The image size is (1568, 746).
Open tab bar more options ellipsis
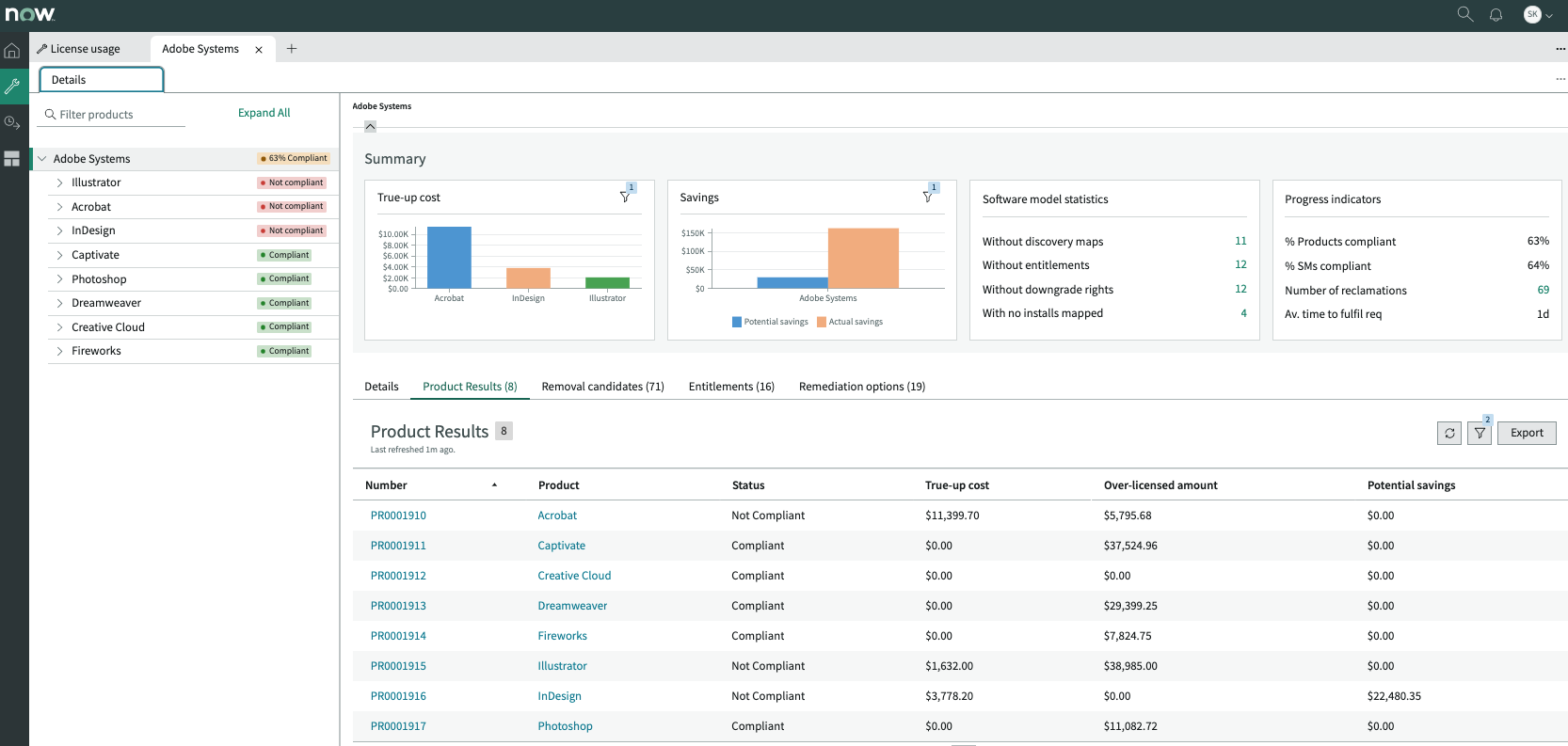[x=1560, y=49]
